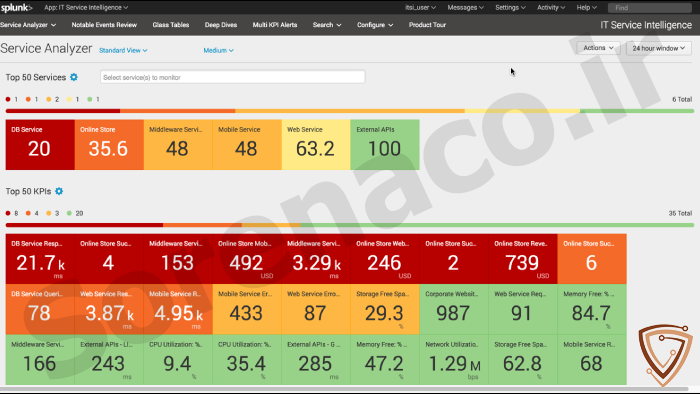Open the External APIs - G tile 285
This screenshot has width=700, height=394.
(x=316, y=360)
